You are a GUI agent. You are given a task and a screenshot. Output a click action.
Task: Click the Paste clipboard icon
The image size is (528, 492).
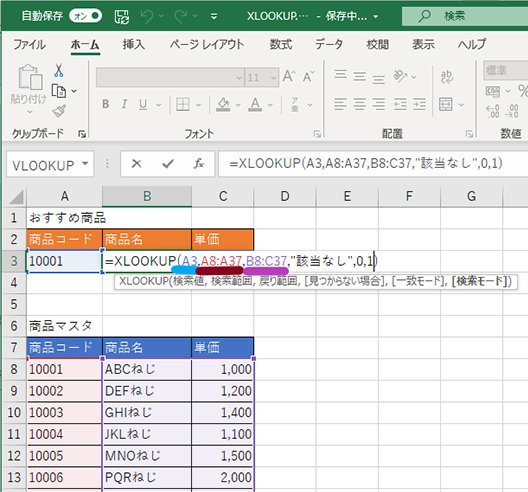coord(30,77)
